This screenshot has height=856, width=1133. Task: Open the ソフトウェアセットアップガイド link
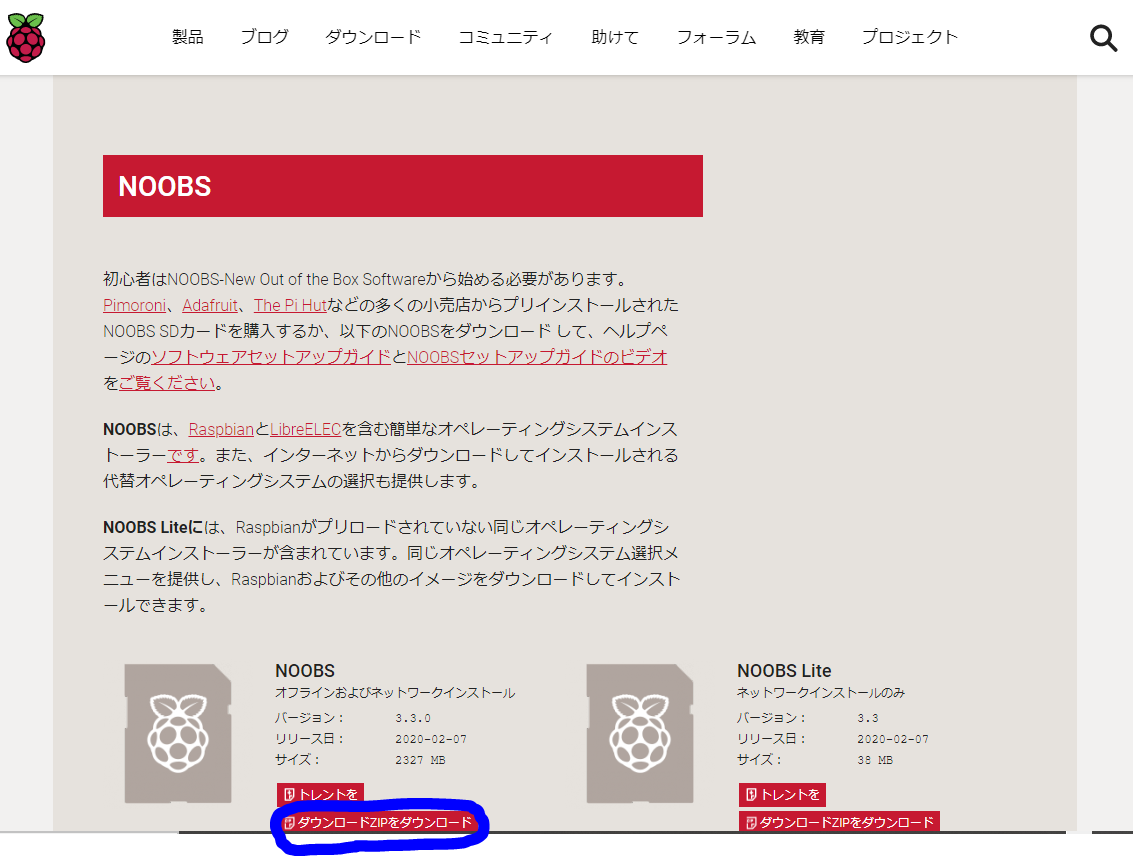tap(270, 357)
